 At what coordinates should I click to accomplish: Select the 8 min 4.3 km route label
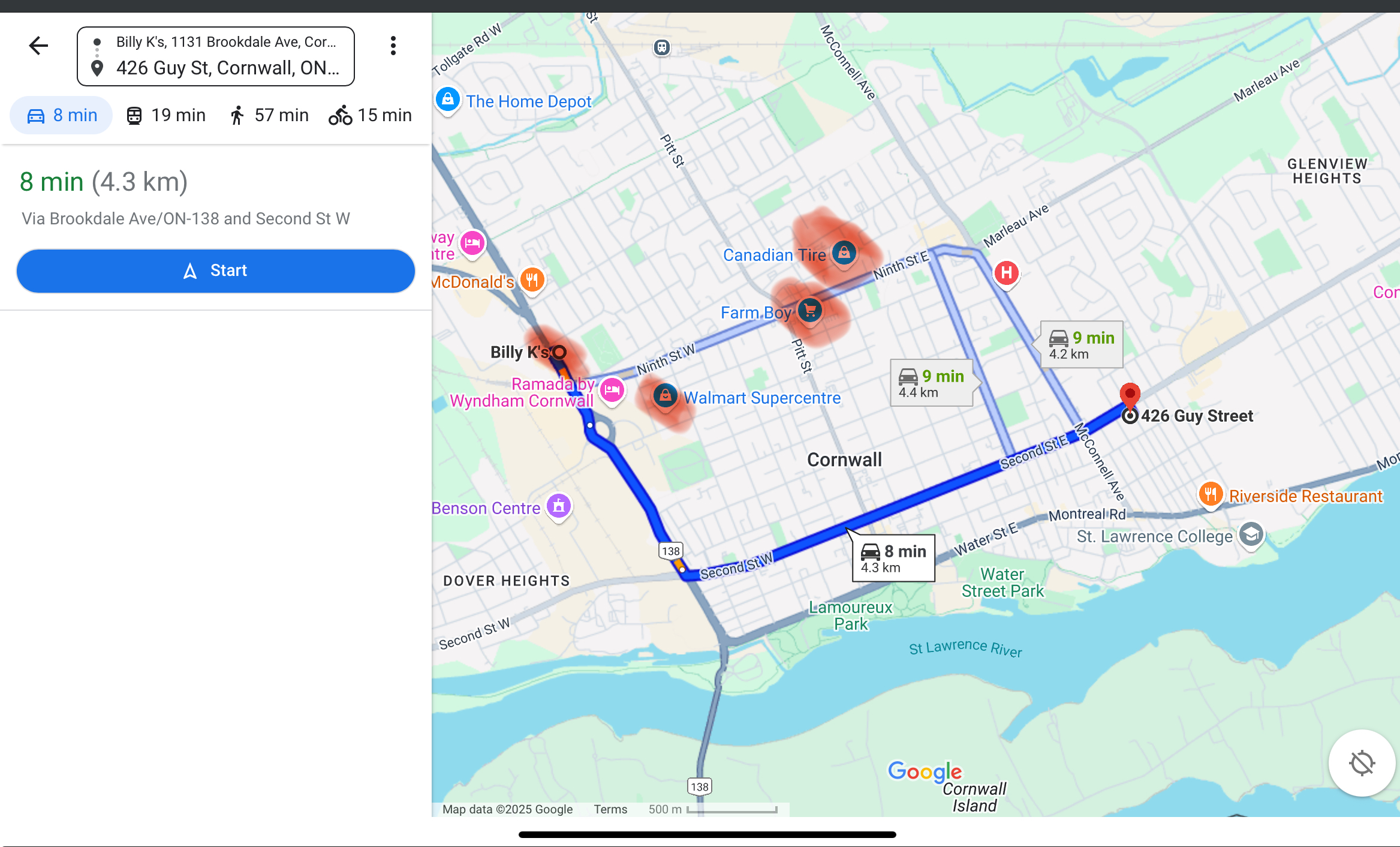pyautogui.click(x=893, y=558)
